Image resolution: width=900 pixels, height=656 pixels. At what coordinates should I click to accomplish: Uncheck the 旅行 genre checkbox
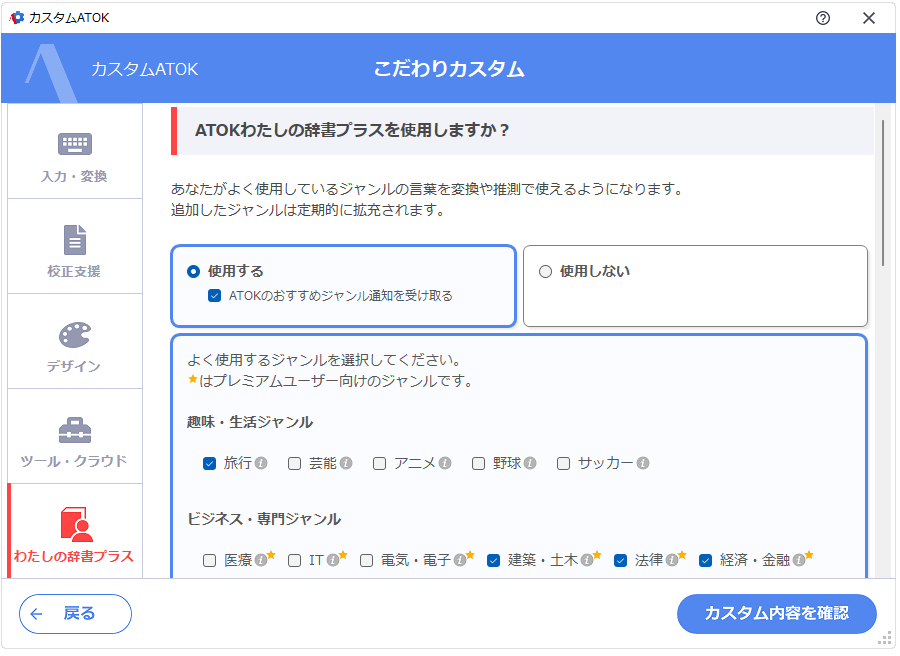coord(210,463)
